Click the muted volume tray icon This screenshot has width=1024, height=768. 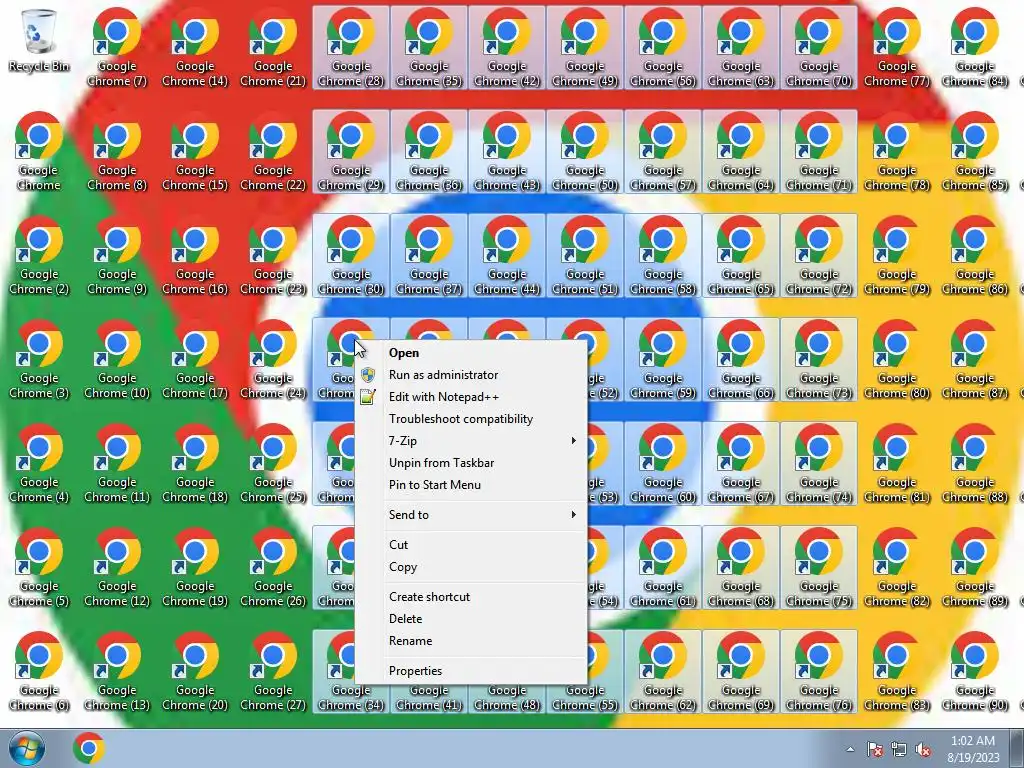(923, 750)
